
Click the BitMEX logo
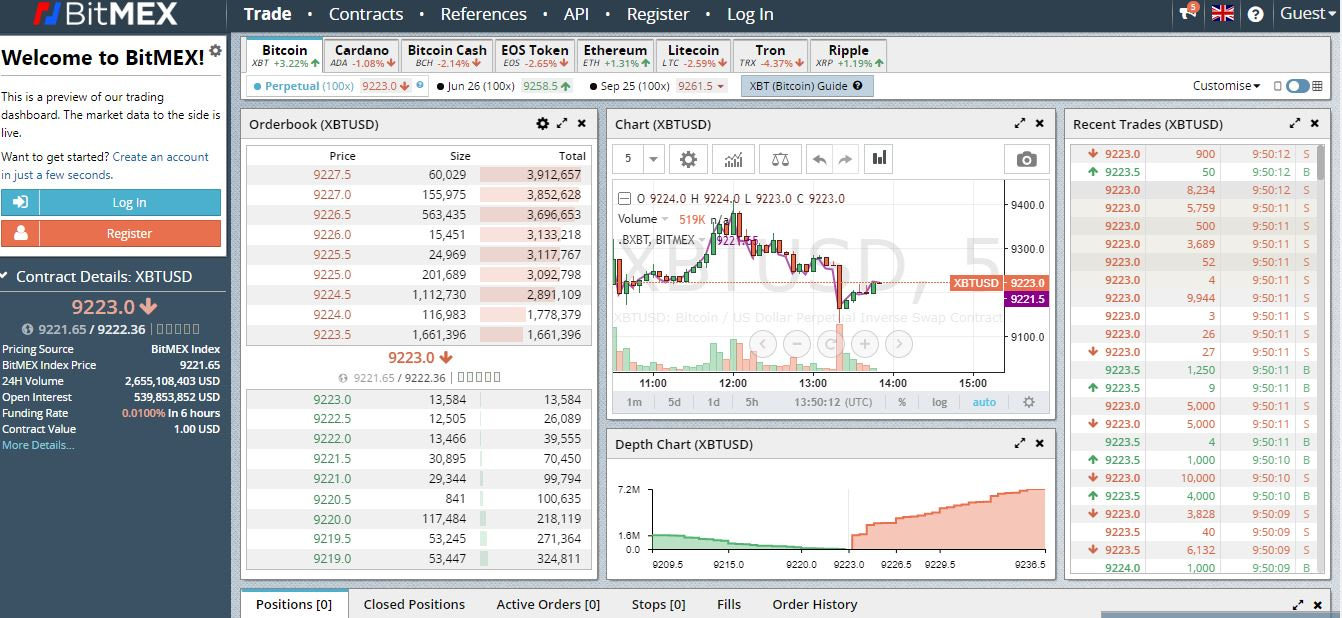tap(105, 14)
